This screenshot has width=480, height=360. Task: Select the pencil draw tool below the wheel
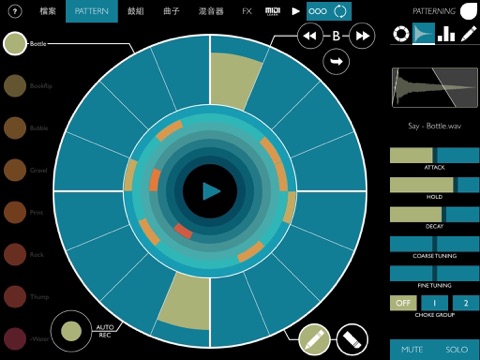(x=314, y=339)
